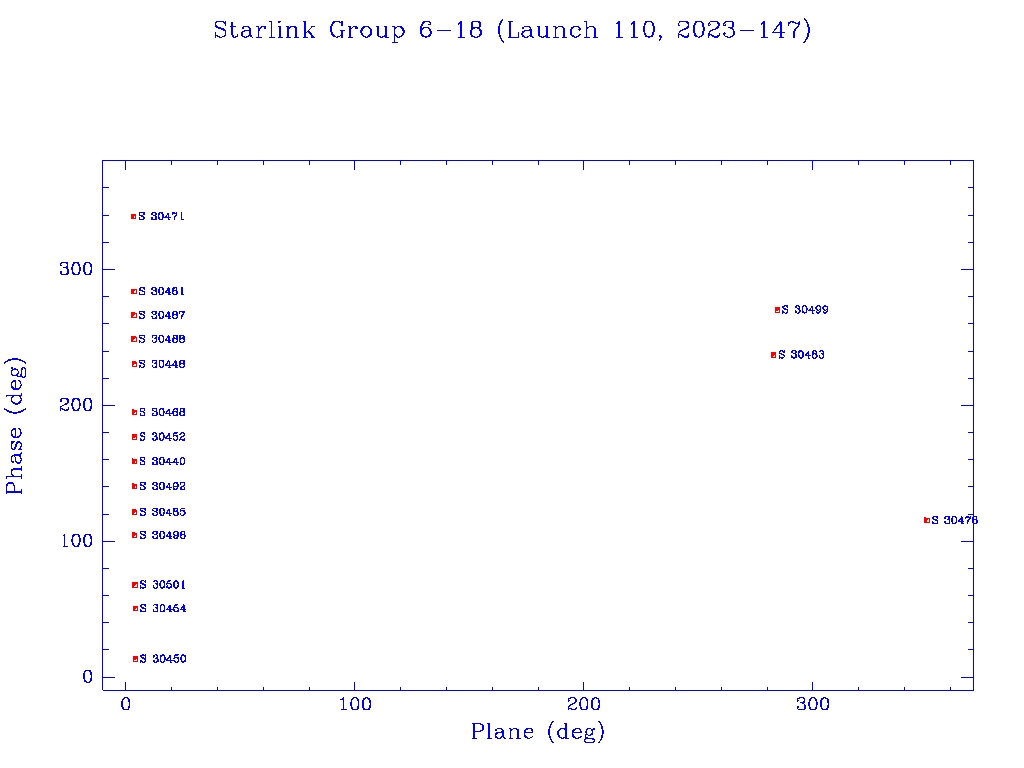Select the S 30450 satellite label
This screenshot has height=768, width=1024.
tap(163, 660)
